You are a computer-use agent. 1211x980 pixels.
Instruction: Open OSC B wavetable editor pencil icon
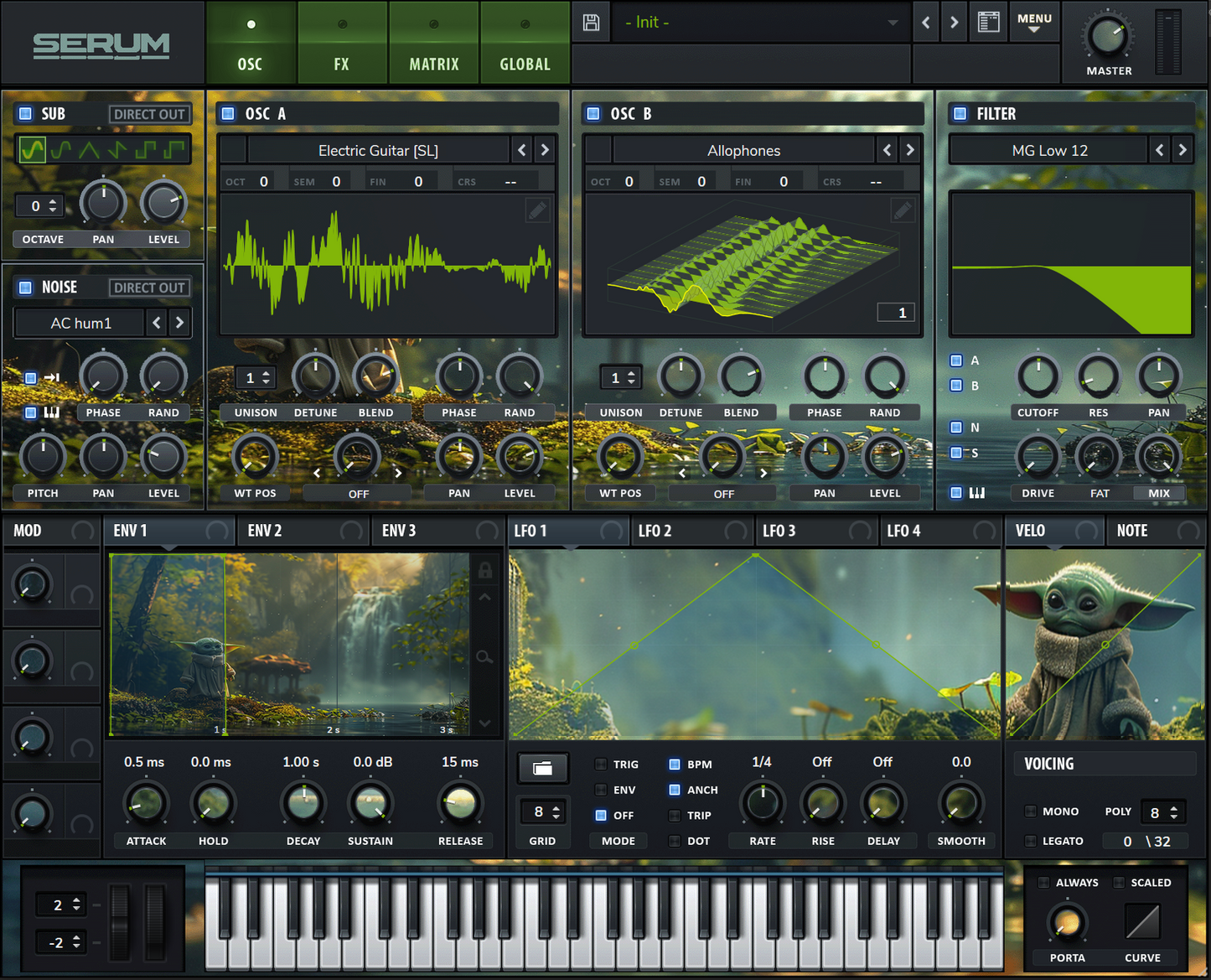[903, 210]
